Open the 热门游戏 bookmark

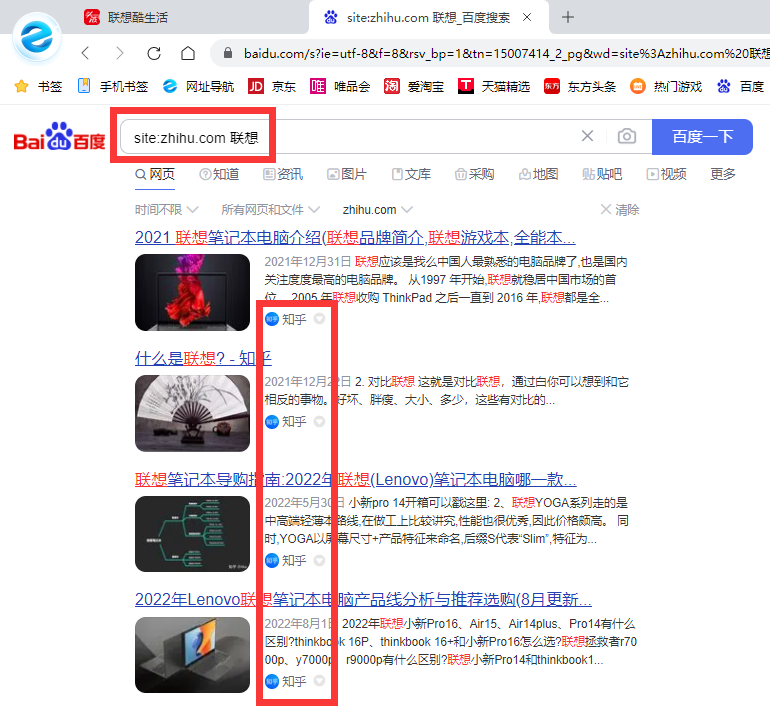click(x=666, y=87)
